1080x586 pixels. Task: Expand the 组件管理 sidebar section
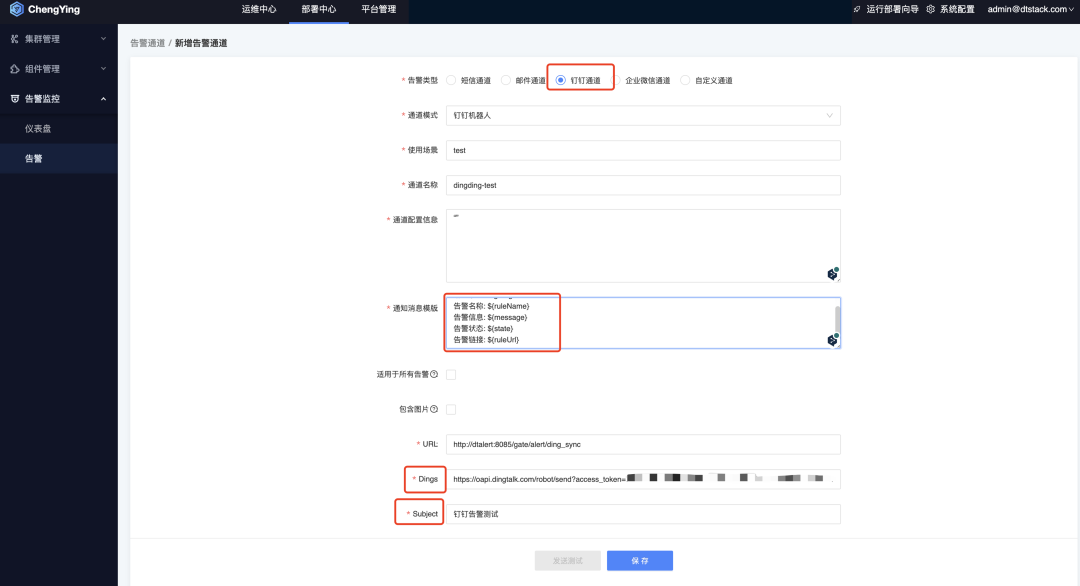pyautogui.click(x=59, y=69)
